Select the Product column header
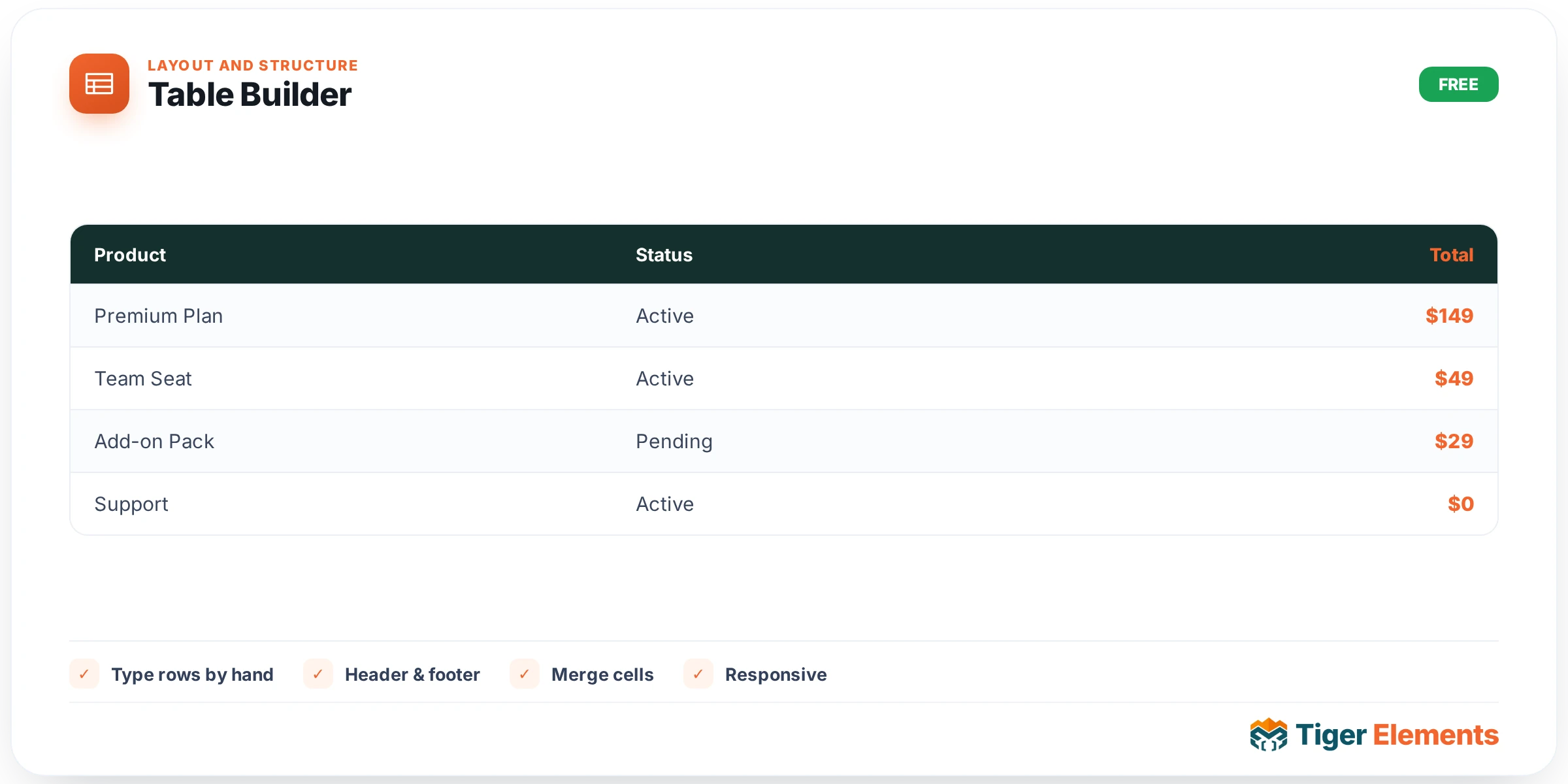The height and width of the screenshot is (784, 1568). (x=130, y=255)
